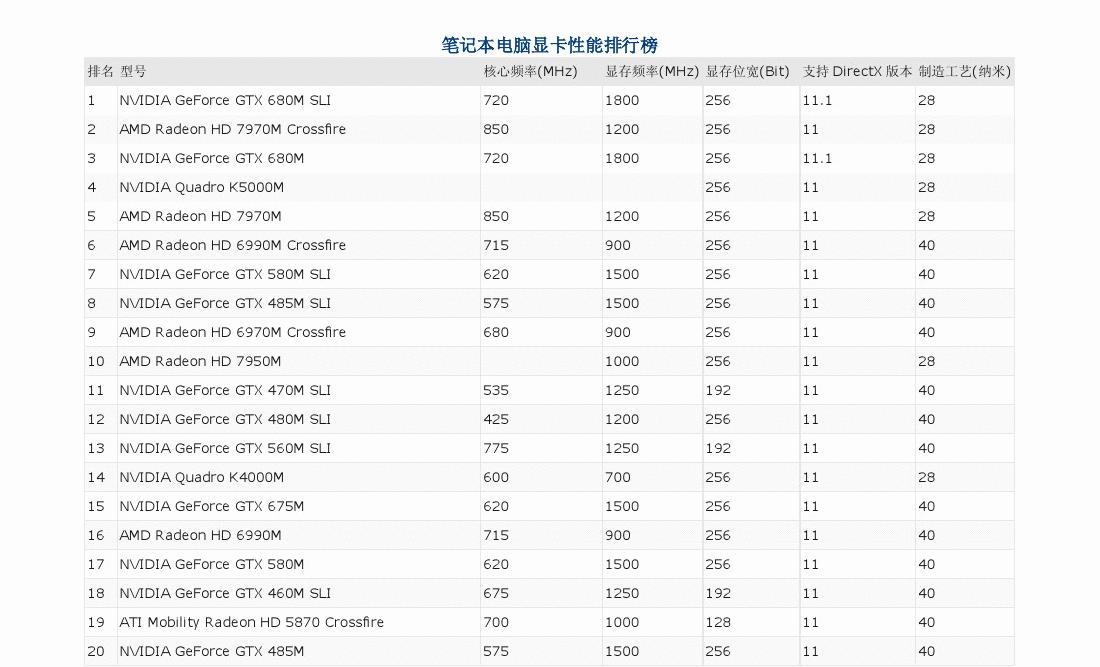Click core clock 680 of 6970M Crossfire
The image size is (1100, 667).
tap(496, 332)
